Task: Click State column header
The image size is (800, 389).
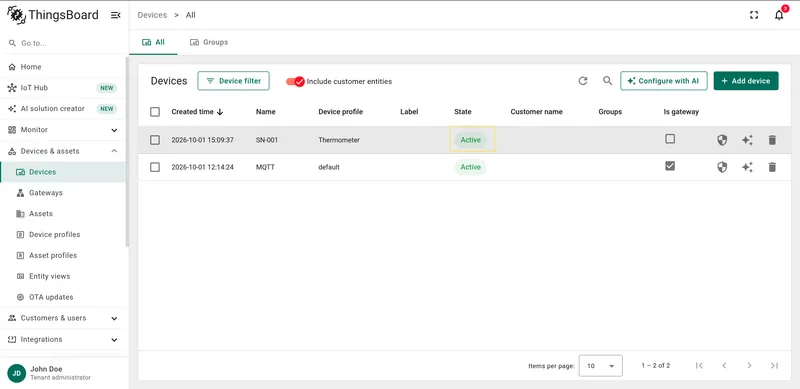Action: click(463, 112)
